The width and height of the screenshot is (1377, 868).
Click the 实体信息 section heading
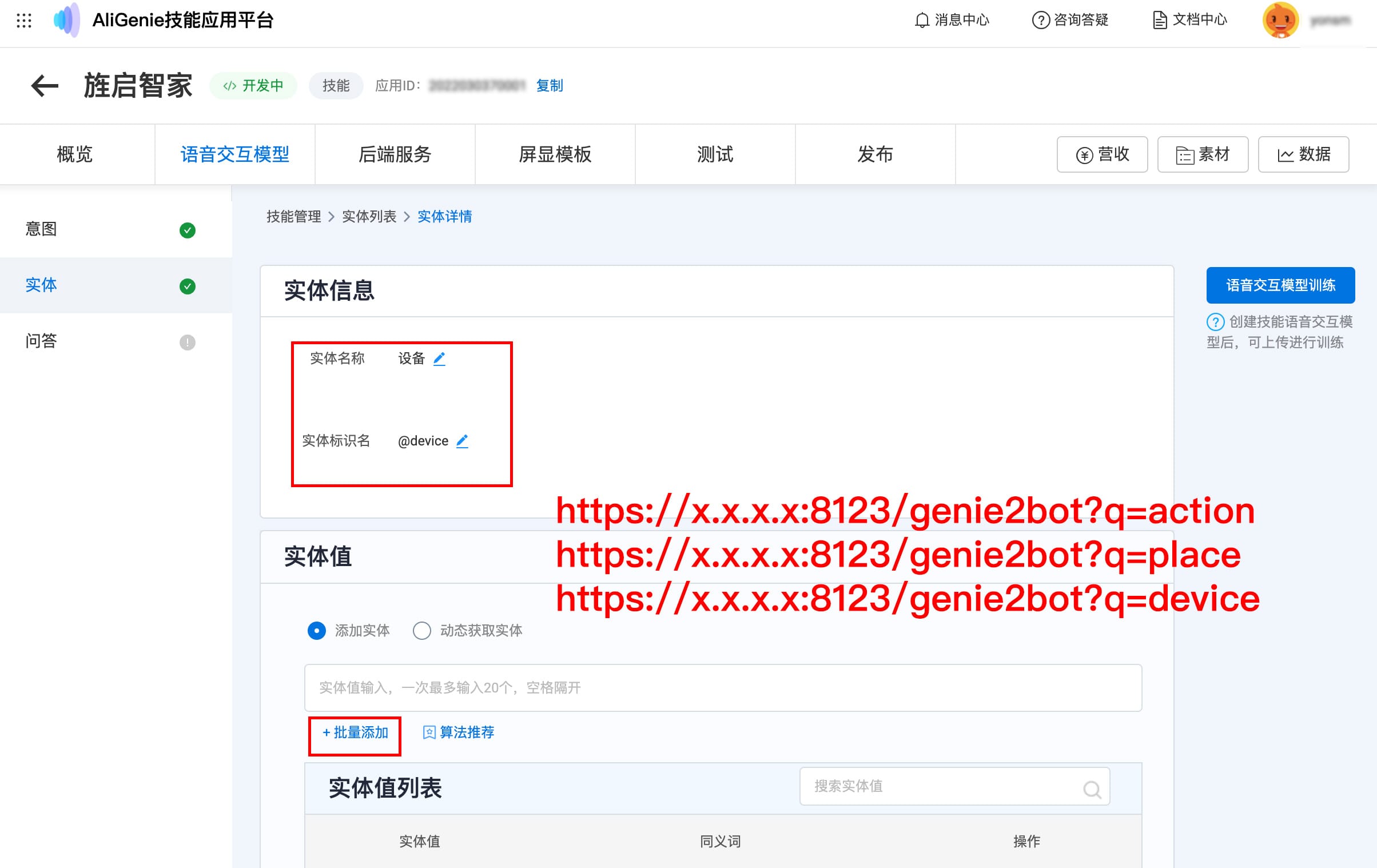point(329,290)
